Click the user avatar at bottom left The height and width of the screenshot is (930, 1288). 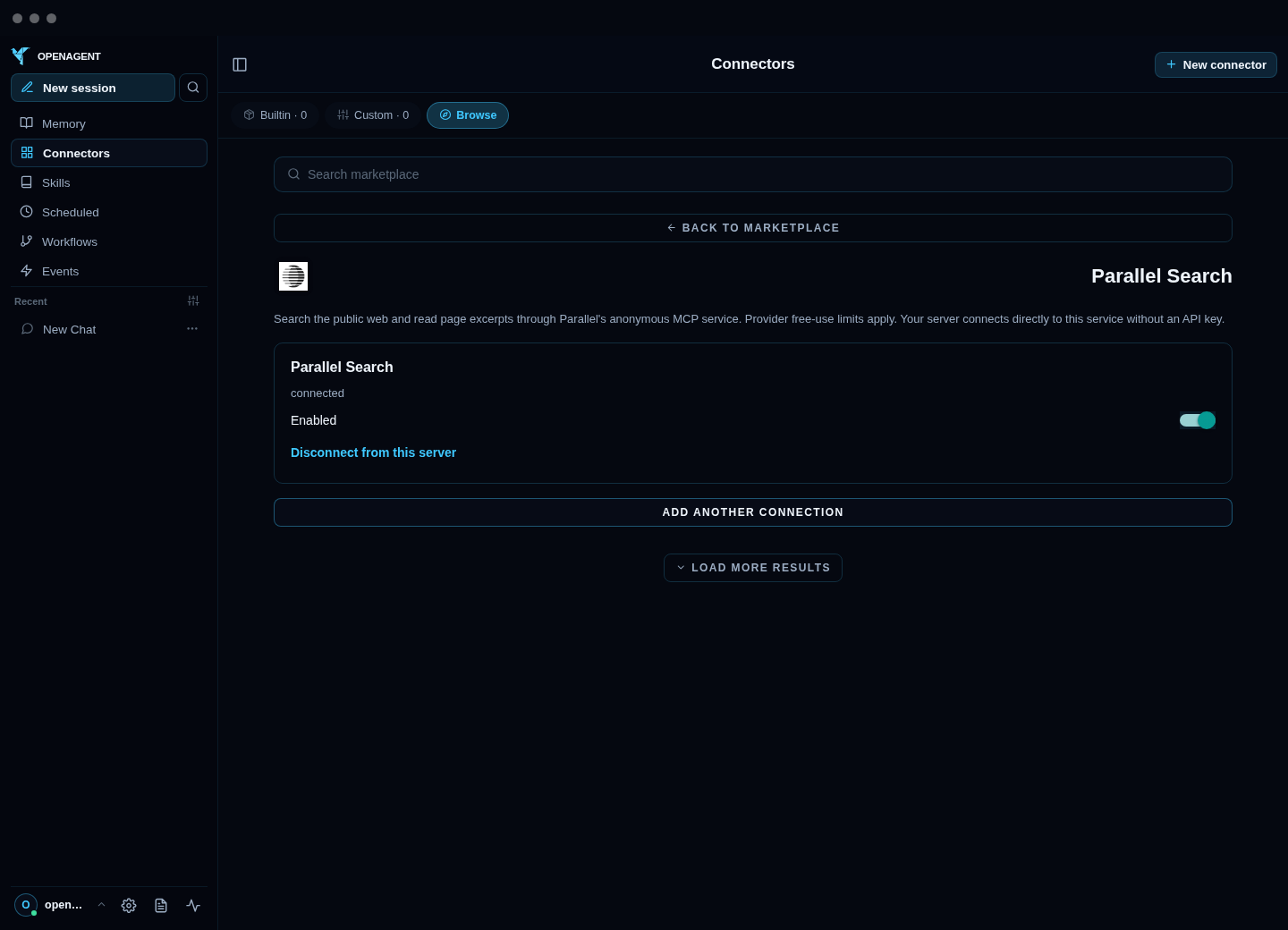pyautogui.click(x=26, y=905)
